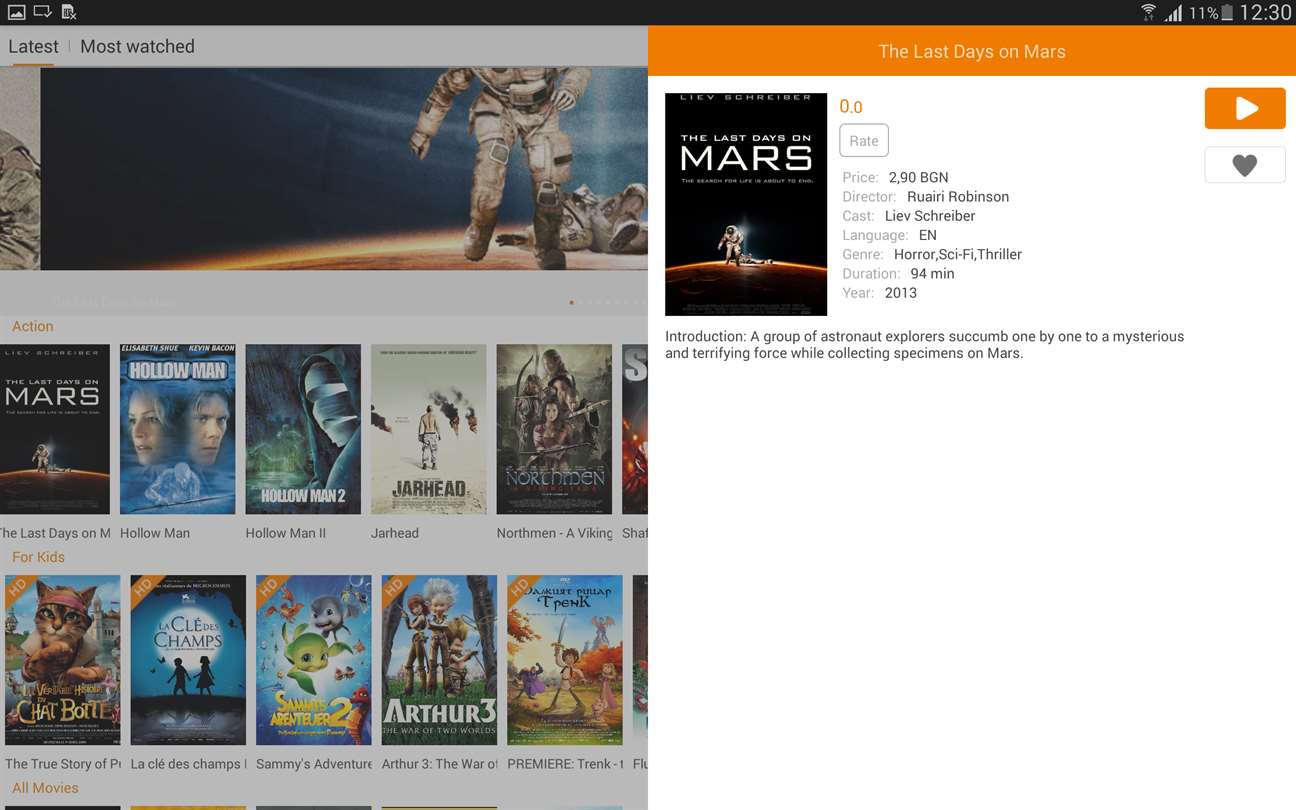Tap the Hollow Man II title label

pos(286,533)
